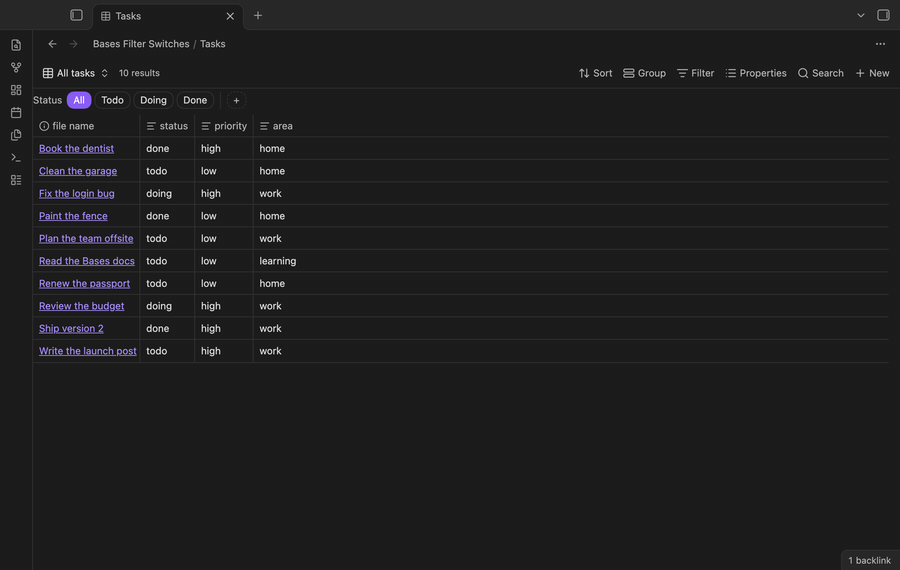Viewport: 900px width, 570px height.
Task: Open a new tab with the plus icon
Action: (x=258, y=15)
